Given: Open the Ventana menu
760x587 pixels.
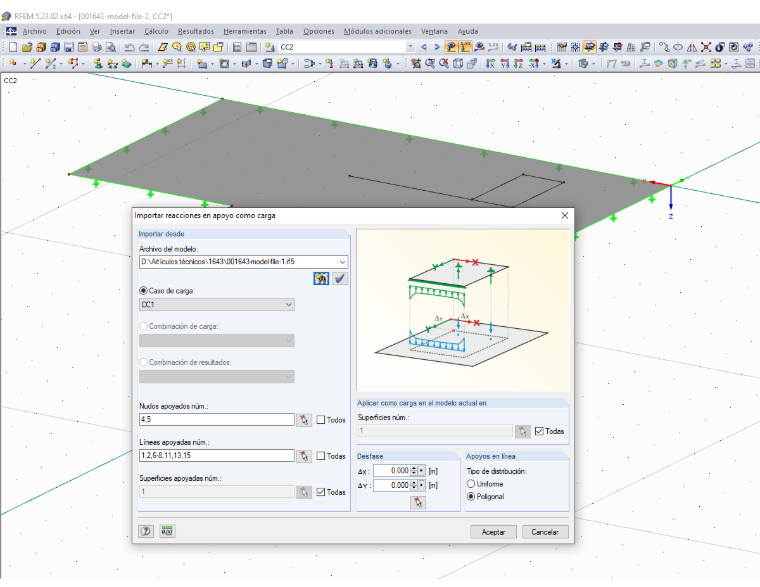Looking at the screenshot, I should 434,32.
